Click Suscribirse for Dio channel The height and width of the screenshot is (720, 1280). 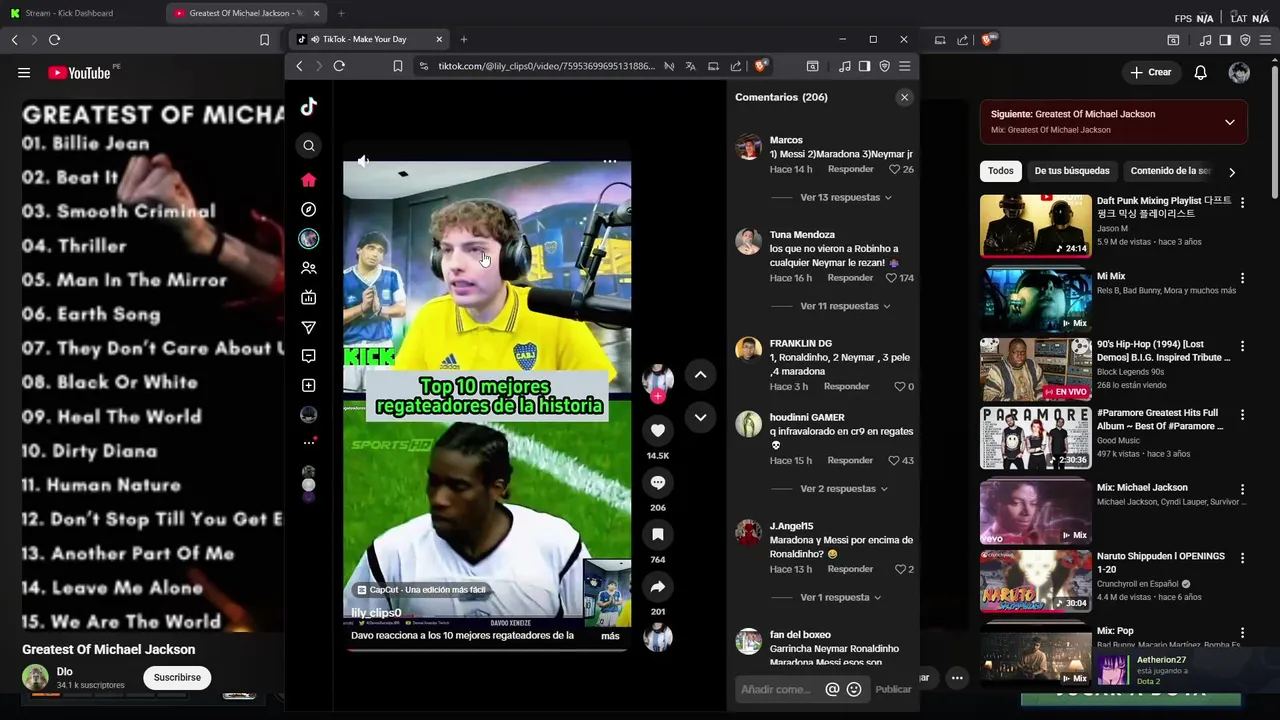pos(177,678)
